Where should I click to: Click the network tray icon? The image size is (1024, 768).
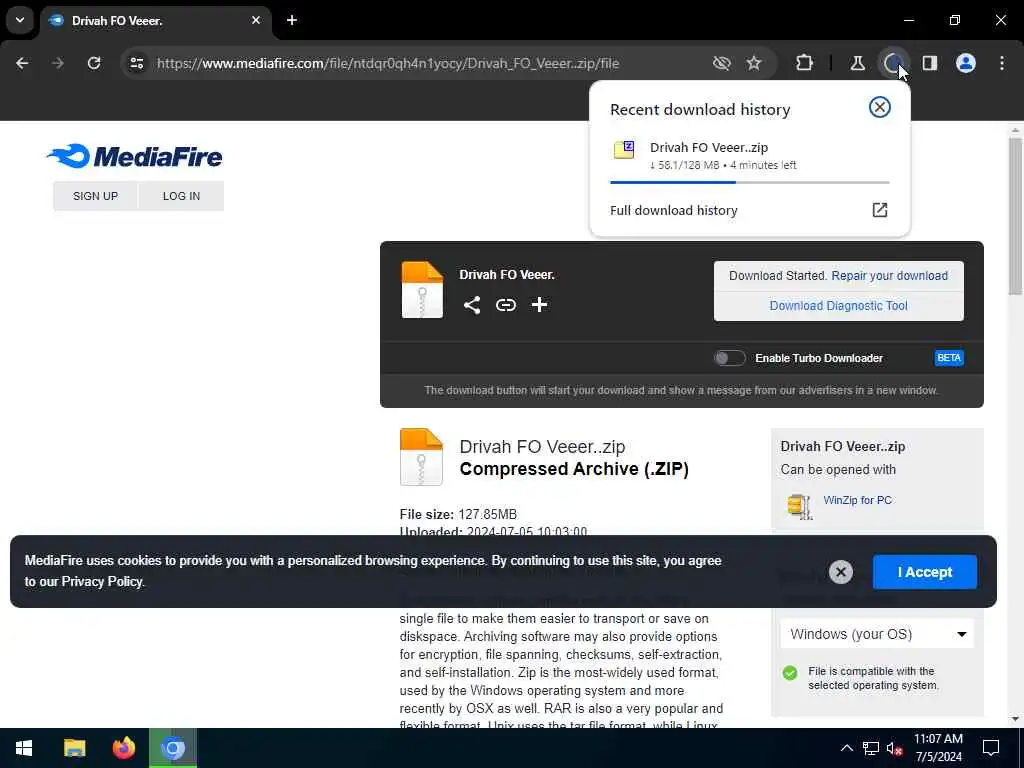(x=871, y=748)
